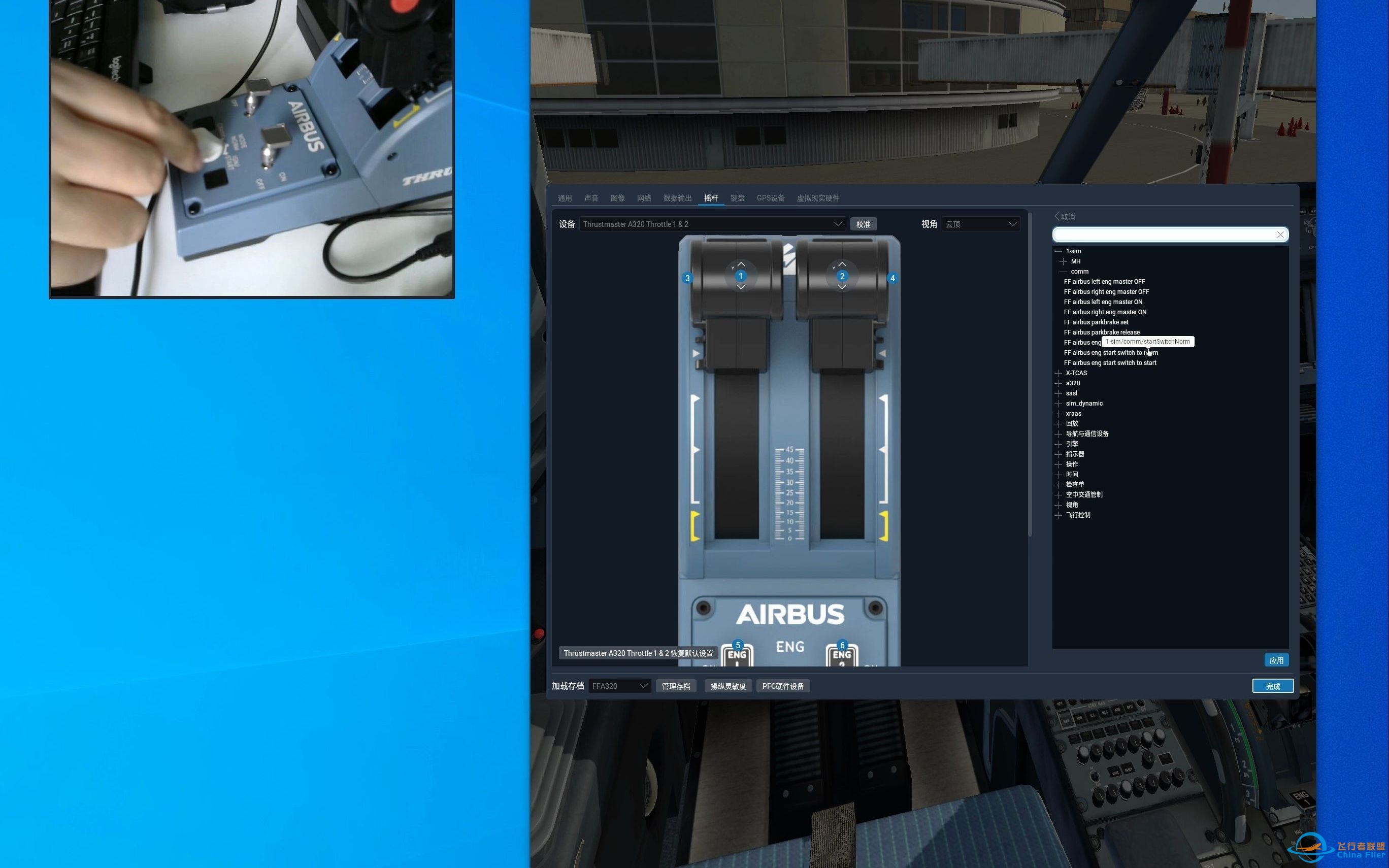Click axis marker 1 on left throttle
This screenshot has height=868, width=1389.
coord(740,276)
